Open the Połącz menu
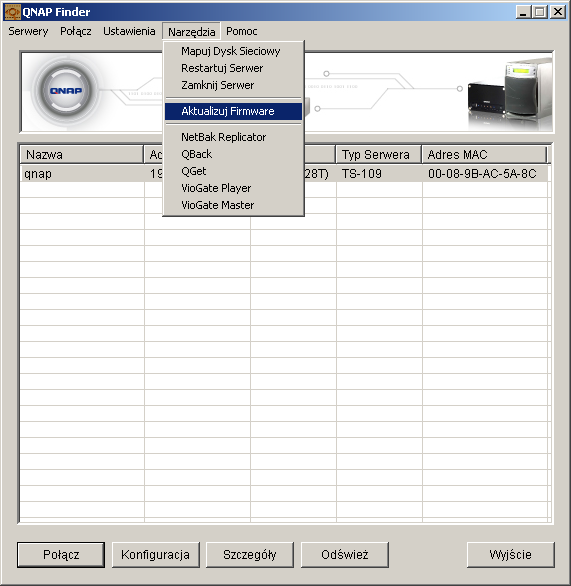 pyautogui.click(x=75, y=31)
